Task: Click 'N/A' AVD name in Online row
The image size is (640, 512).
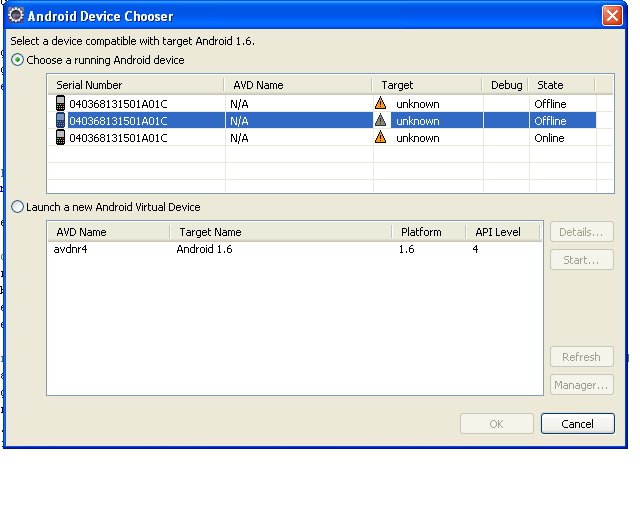Action: (239, 138)
